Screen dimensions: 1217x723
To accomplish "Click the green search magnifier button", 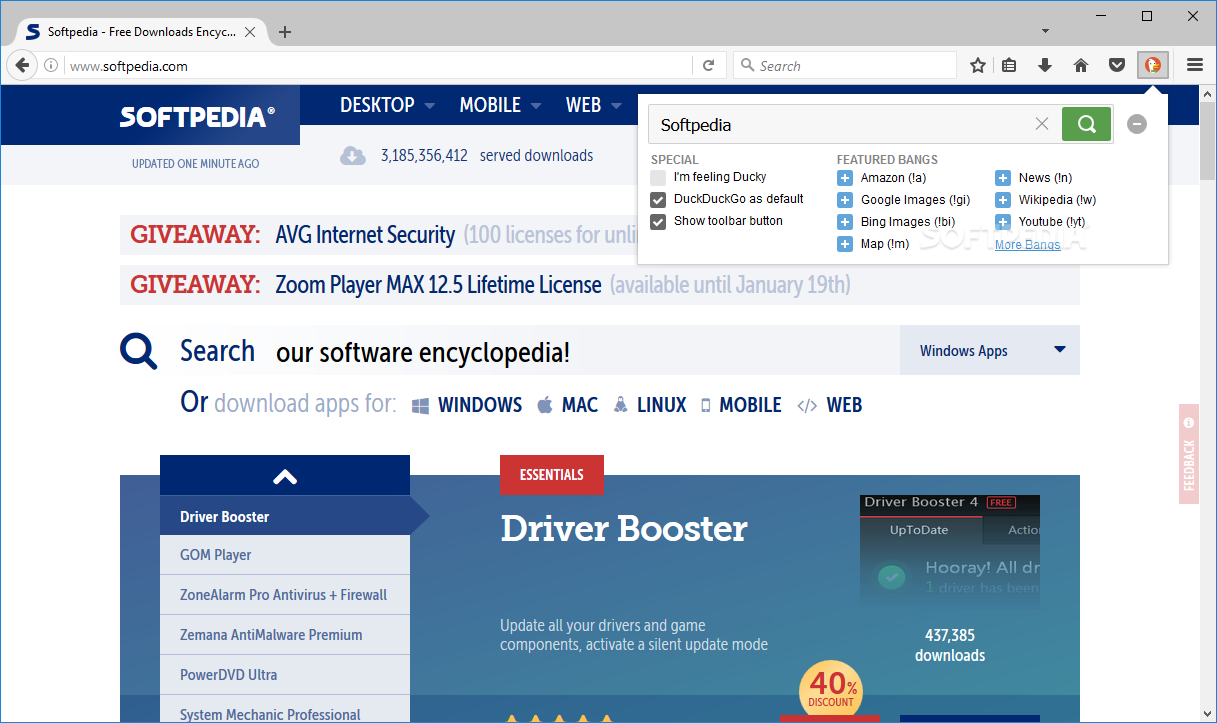I will coord(1087,124).
